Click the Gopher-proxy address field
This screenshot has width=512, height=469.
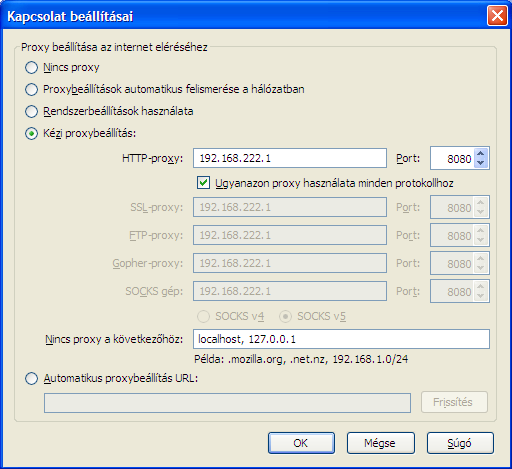290,263
